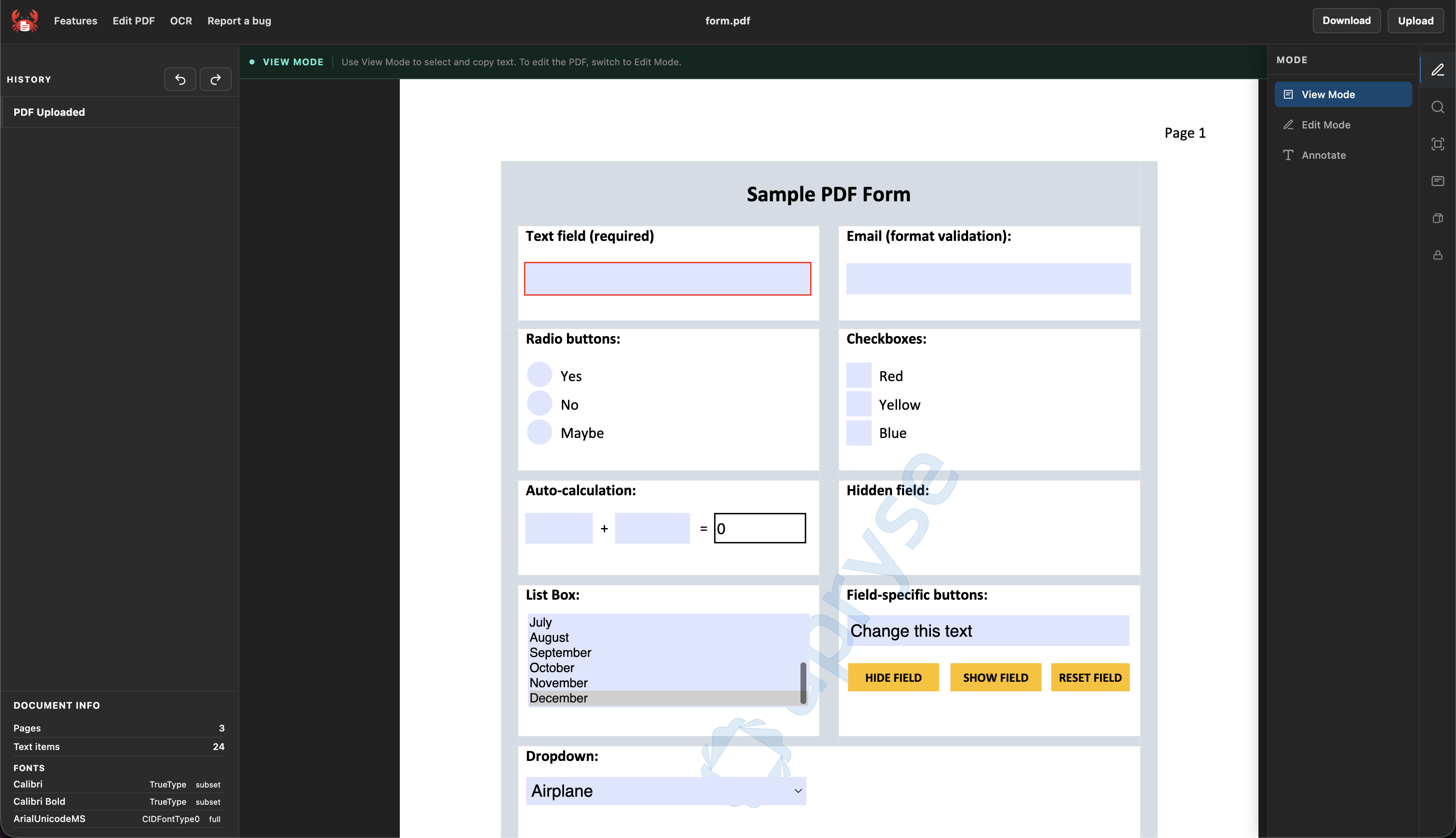1456x838 pixels.
Task: Click the list box scrollbar thumb
Action: [x=803, y=683]
